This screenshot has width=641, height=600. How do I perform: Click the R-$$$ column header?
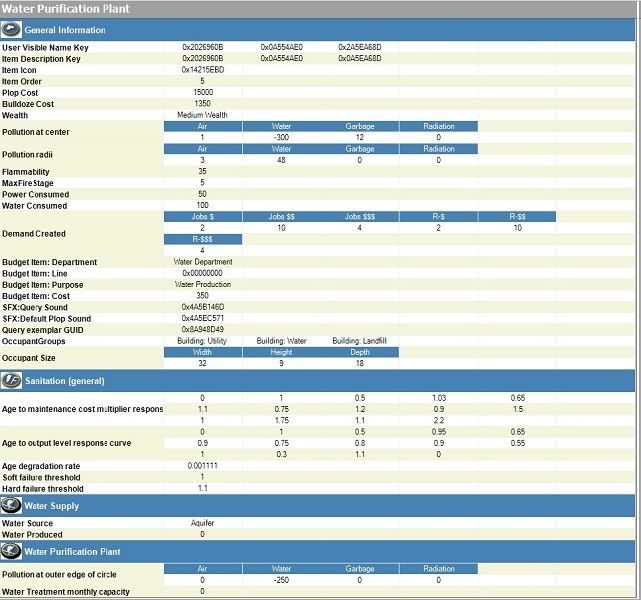coord(202,239)
